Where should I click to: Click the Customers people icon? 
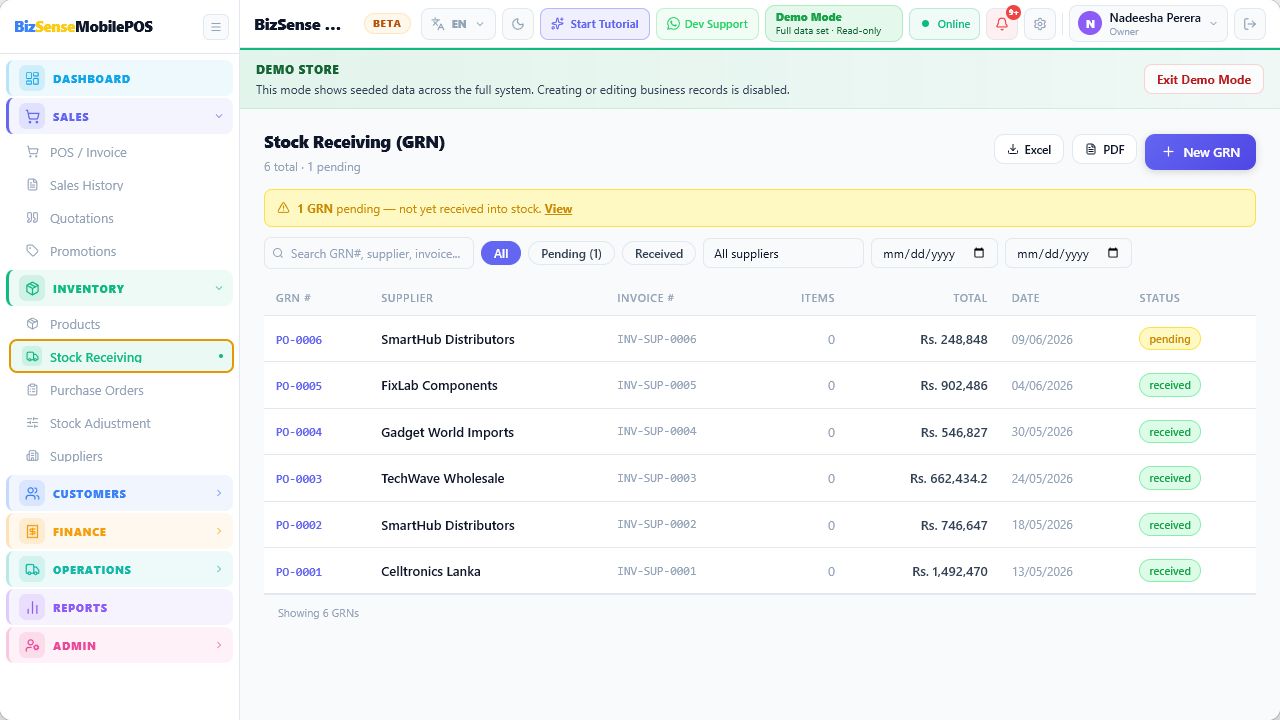coord(32,494)
